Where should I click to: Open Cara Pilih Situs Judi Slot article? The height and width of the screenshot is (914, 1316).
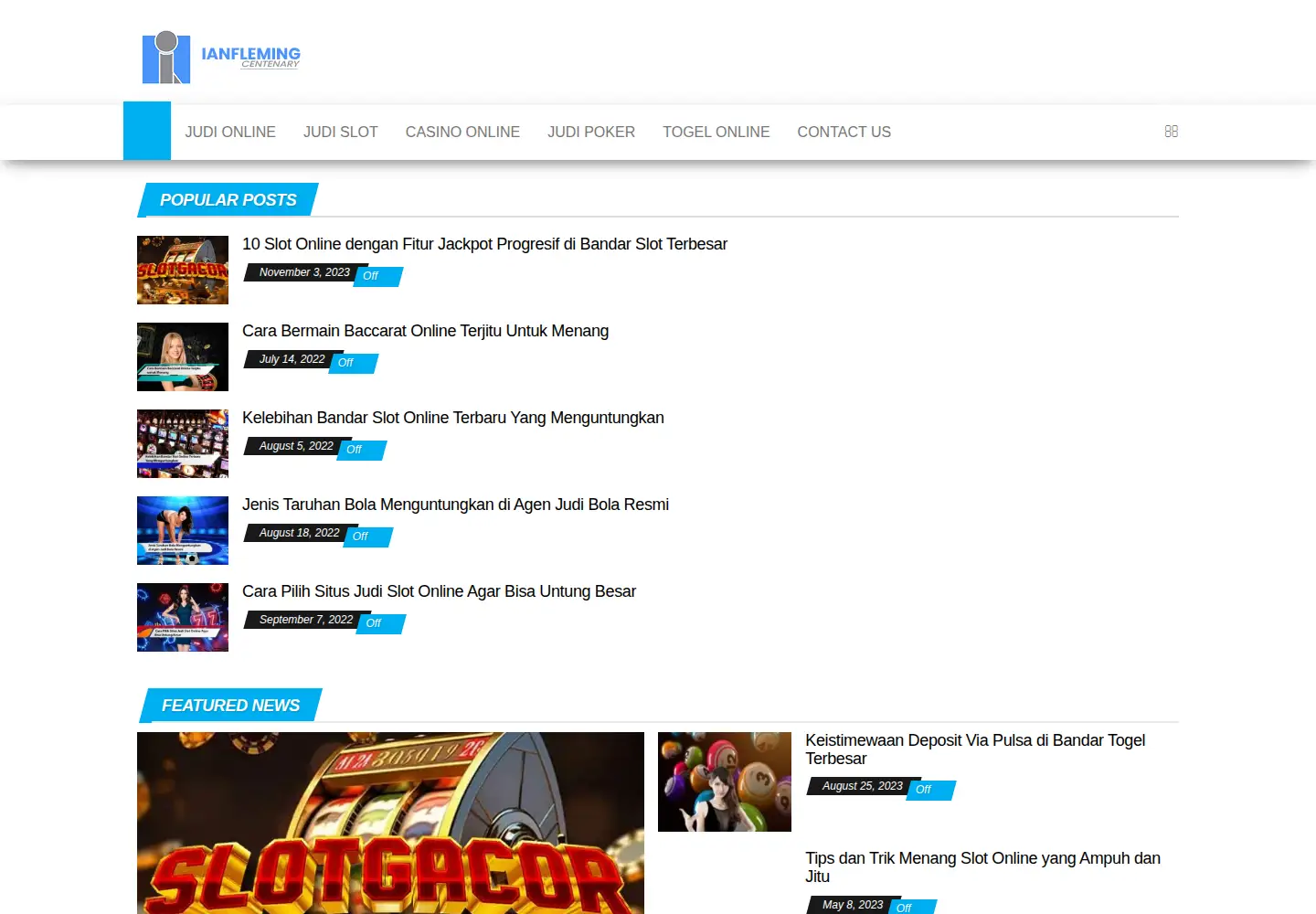point(439,591)
